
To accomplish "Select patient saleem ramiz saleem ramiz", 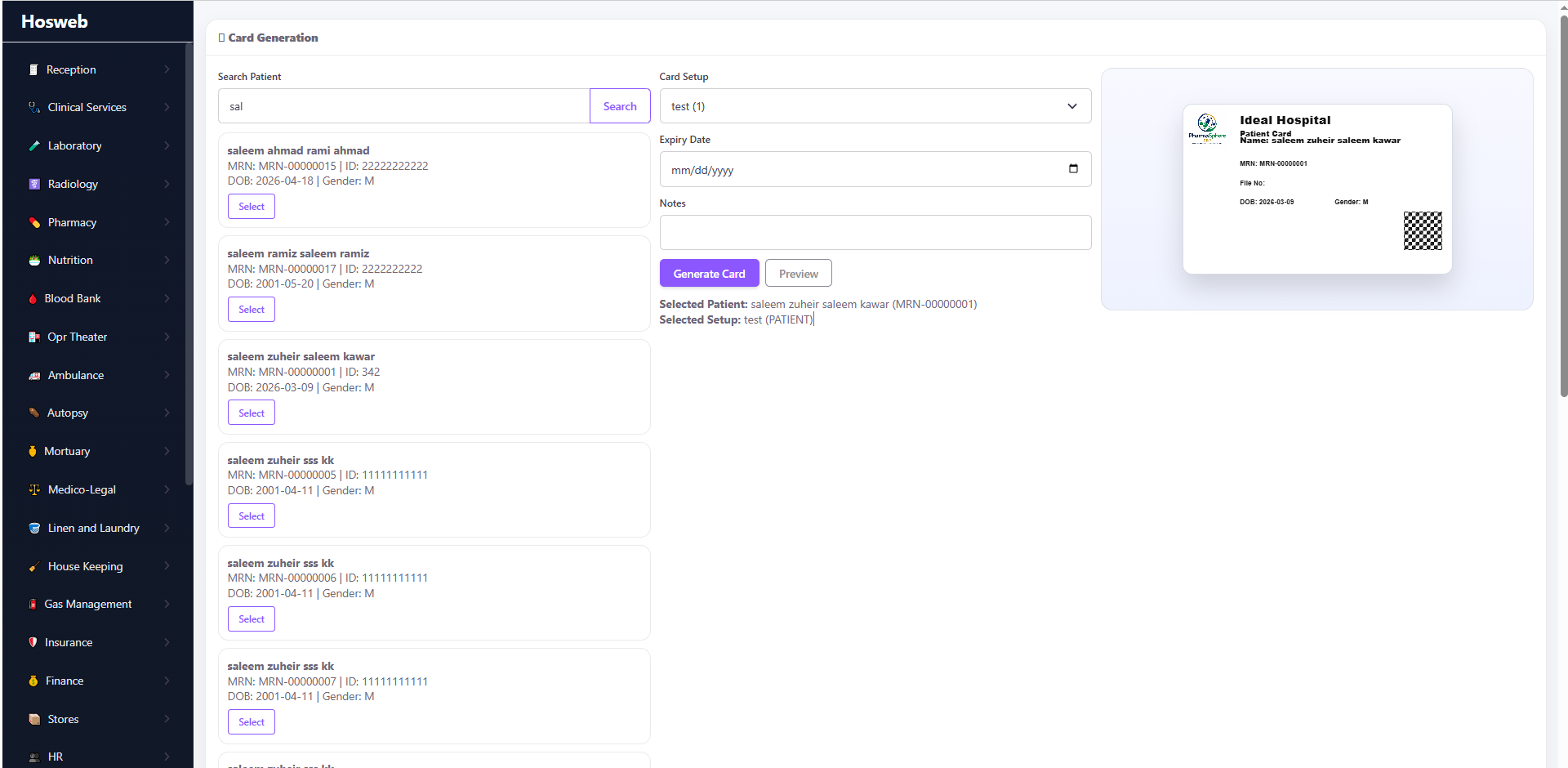I will (252, 310).
